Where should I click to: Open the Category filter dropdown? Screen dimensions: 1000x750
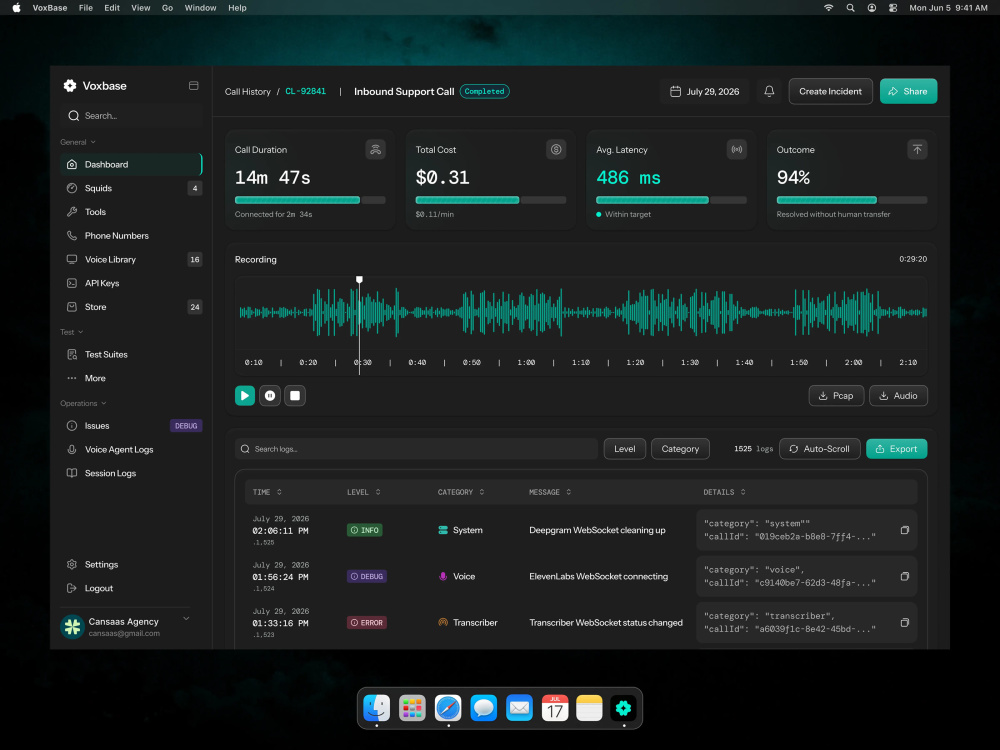click(x=680, y=449)
